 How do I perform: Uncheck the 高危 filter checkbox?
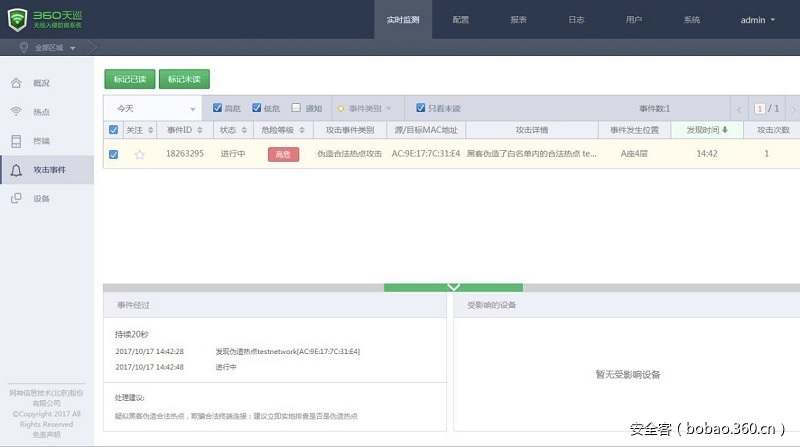pos(218,108)
